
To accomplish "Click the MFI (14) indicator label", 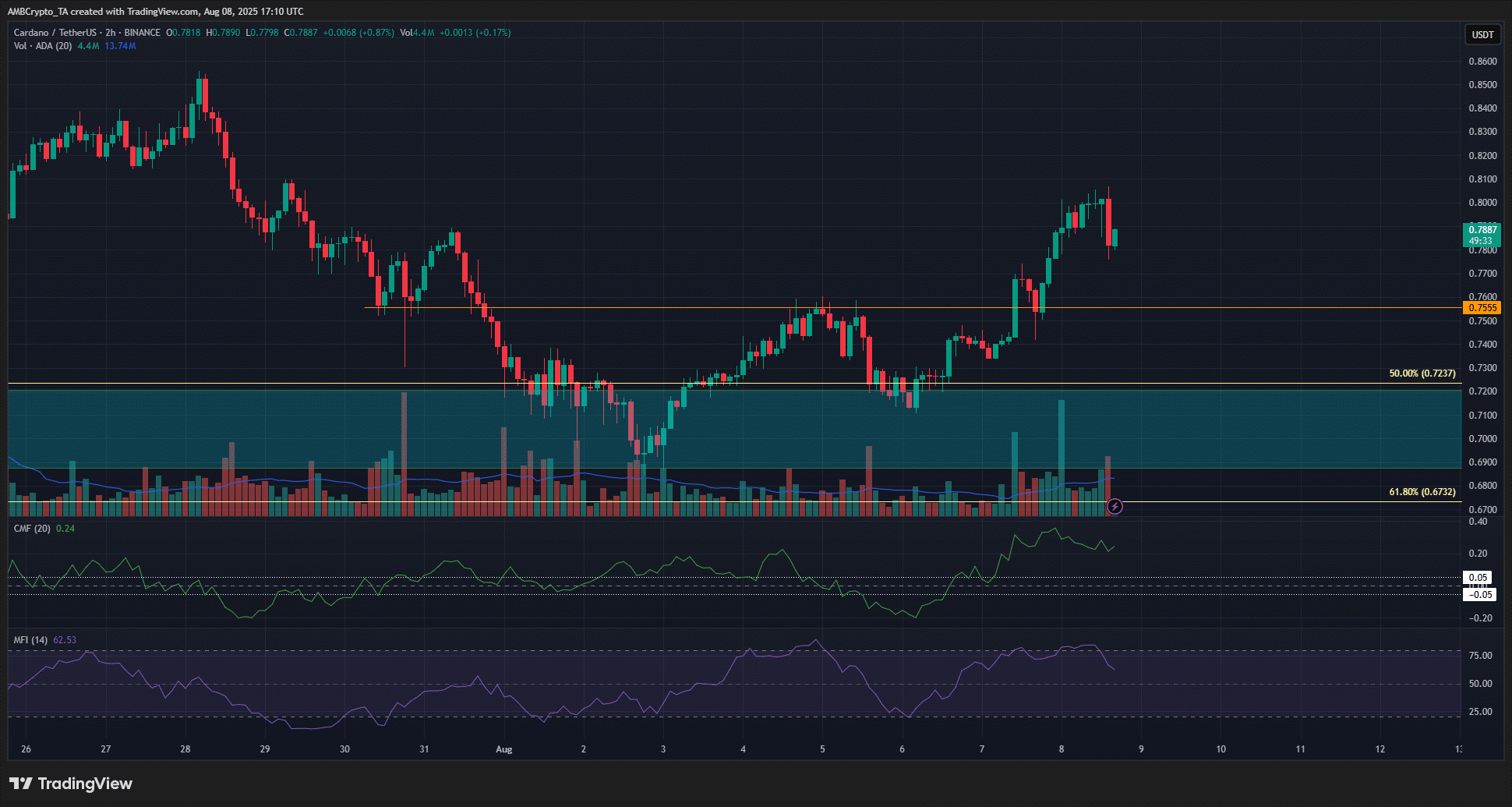I will click(x=30, y=640).
